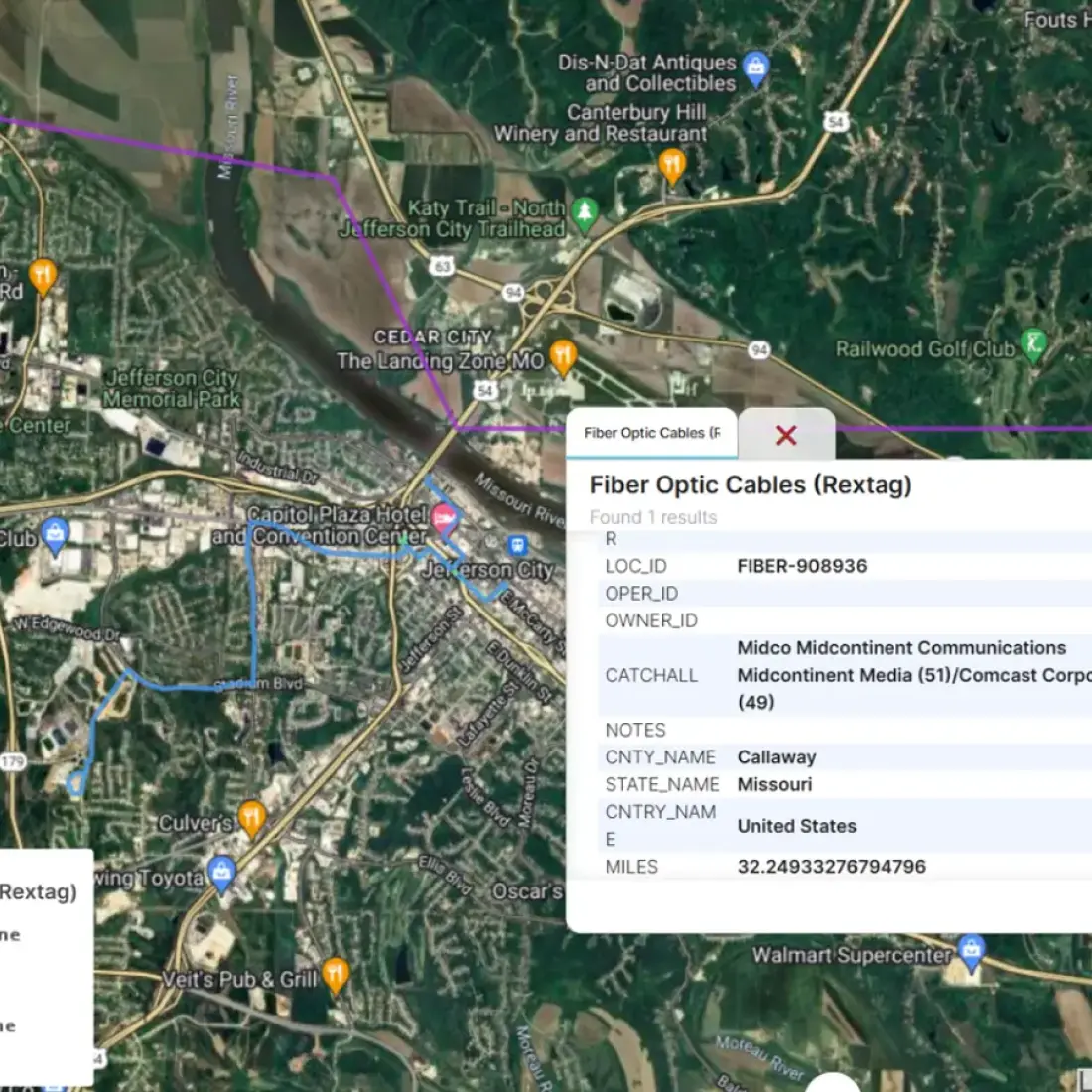
Task: Click the Dis-N-Dat Antiques shopping pin
Action: point(755,68)
